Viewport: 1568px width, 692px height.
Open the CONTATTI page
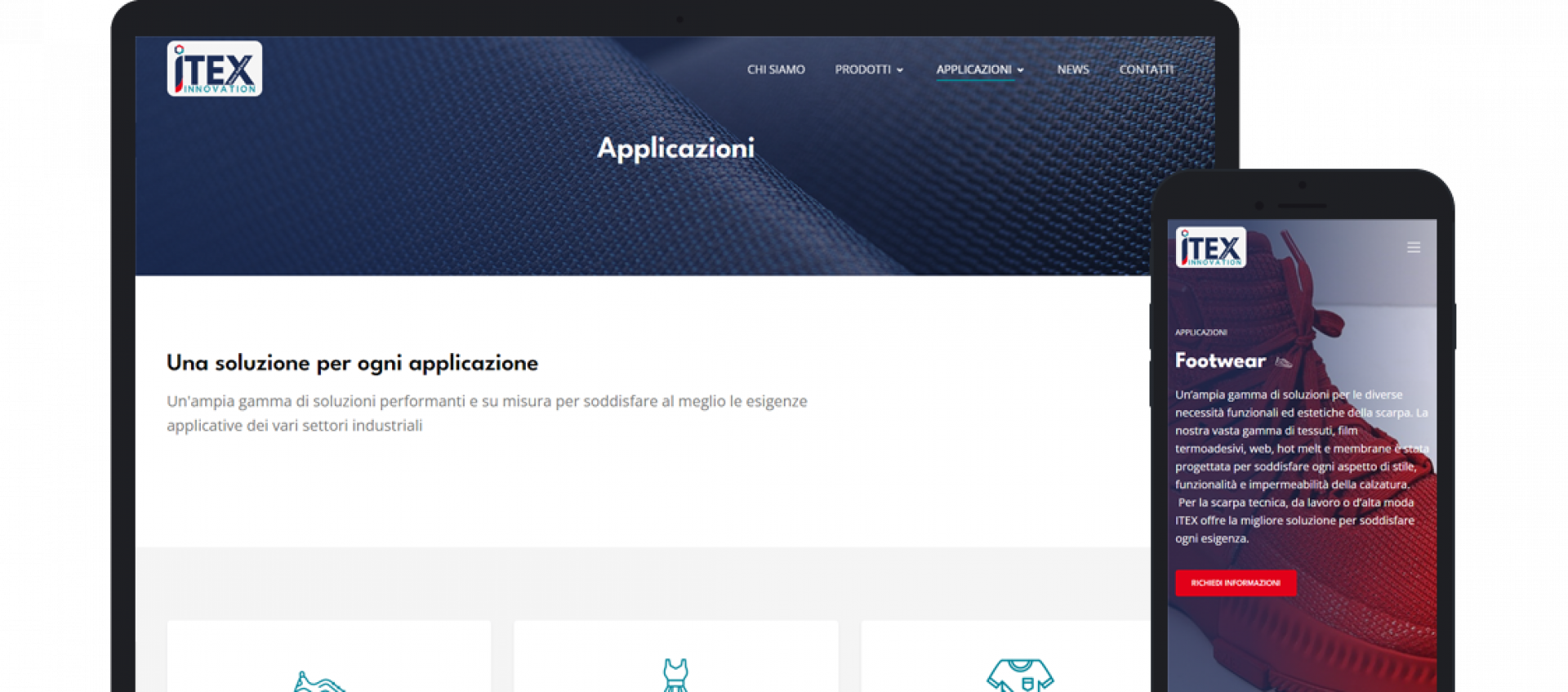[x=1147, y=69]
